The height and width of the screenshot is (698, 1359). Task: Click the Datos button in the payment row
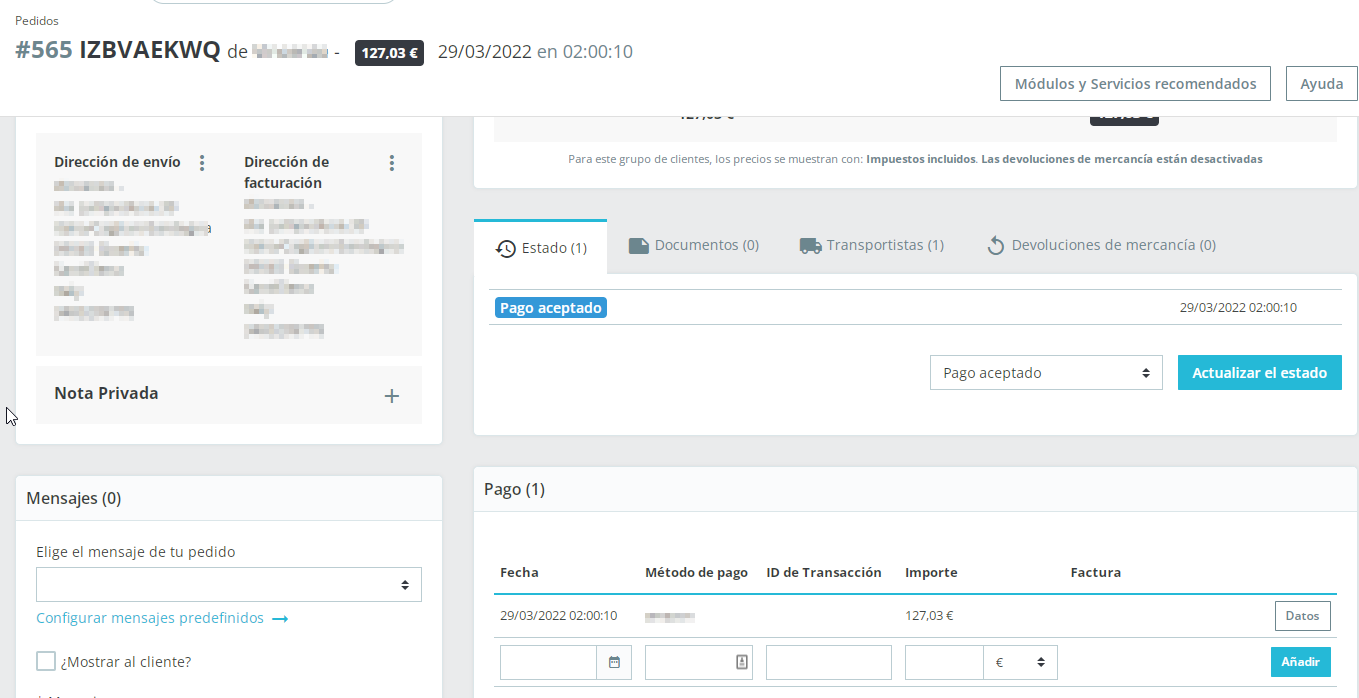1303,616
